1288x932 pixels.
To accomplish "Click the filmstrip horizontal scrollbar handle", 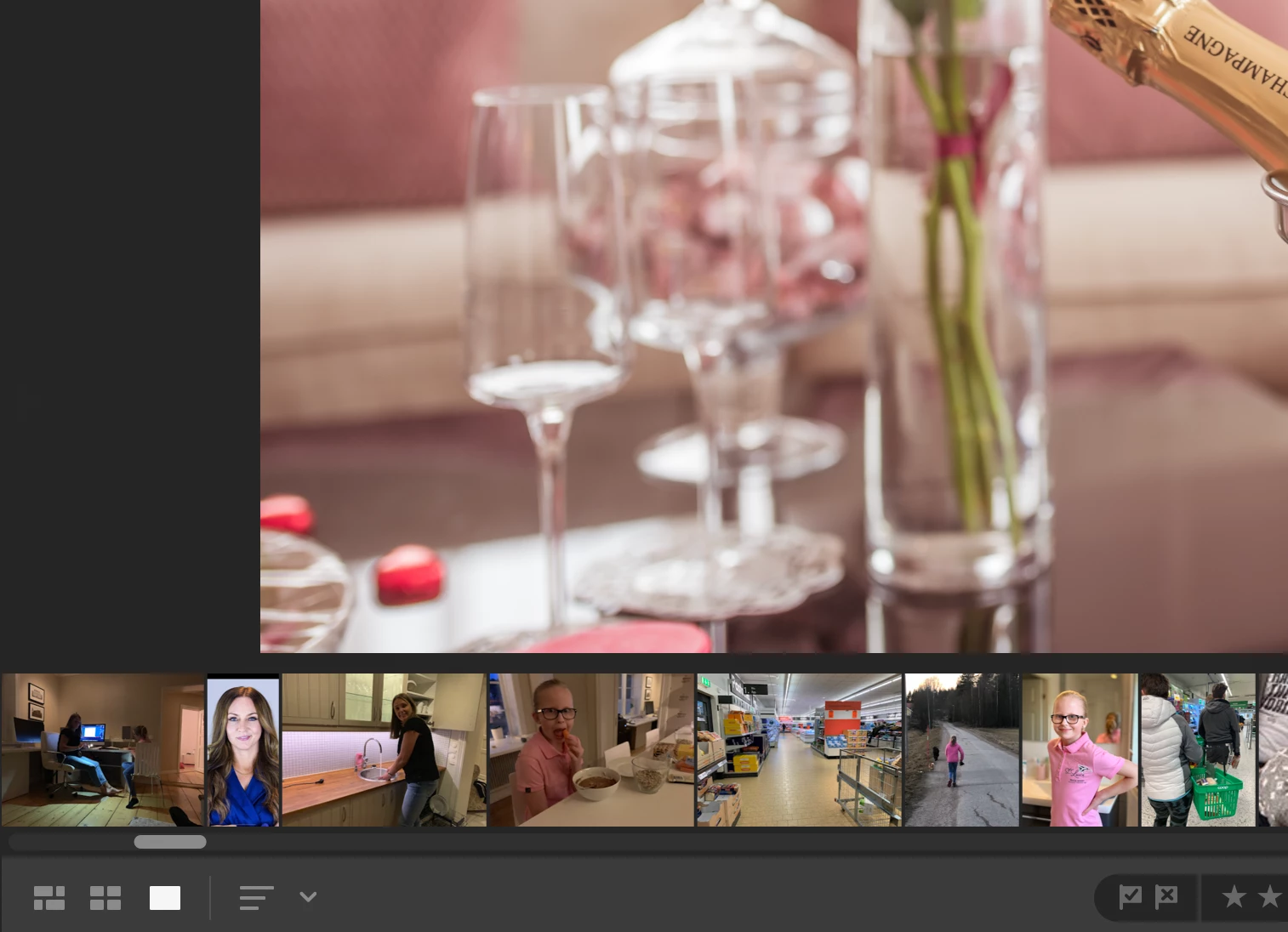I will 170,842.
